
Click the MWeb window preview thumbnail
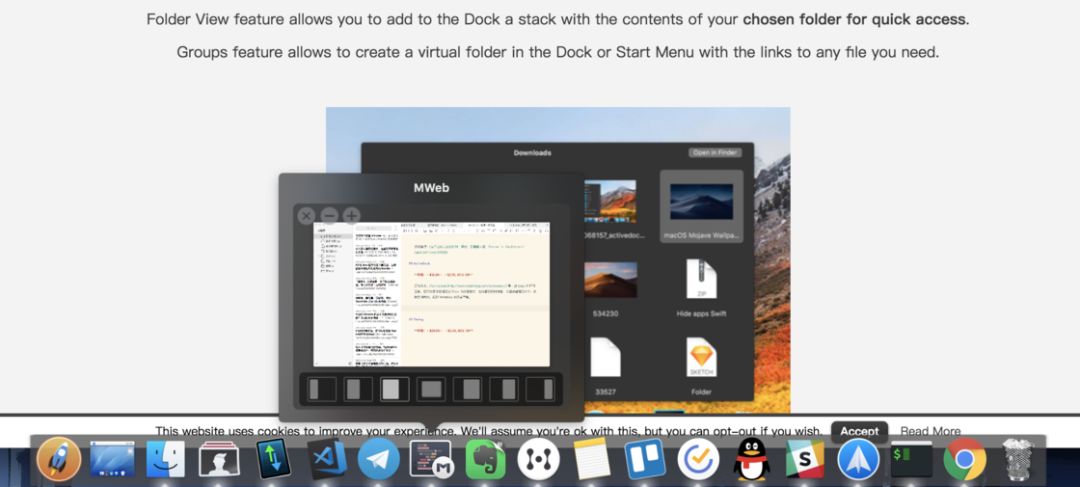point(432,294)
